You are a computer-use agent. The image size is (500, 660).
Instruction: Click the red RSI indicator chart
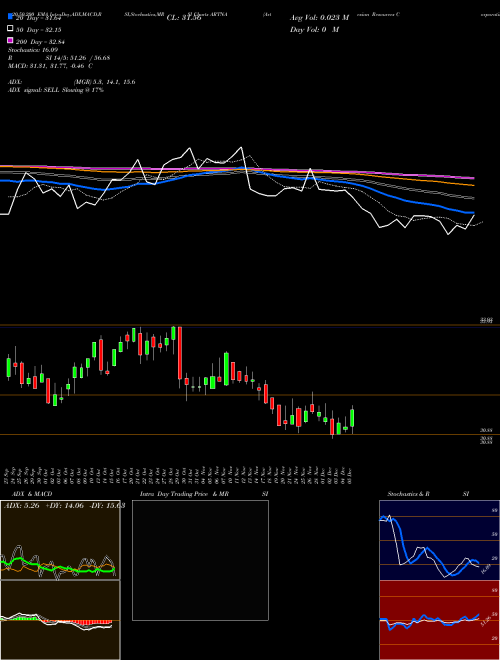(439, 620)
